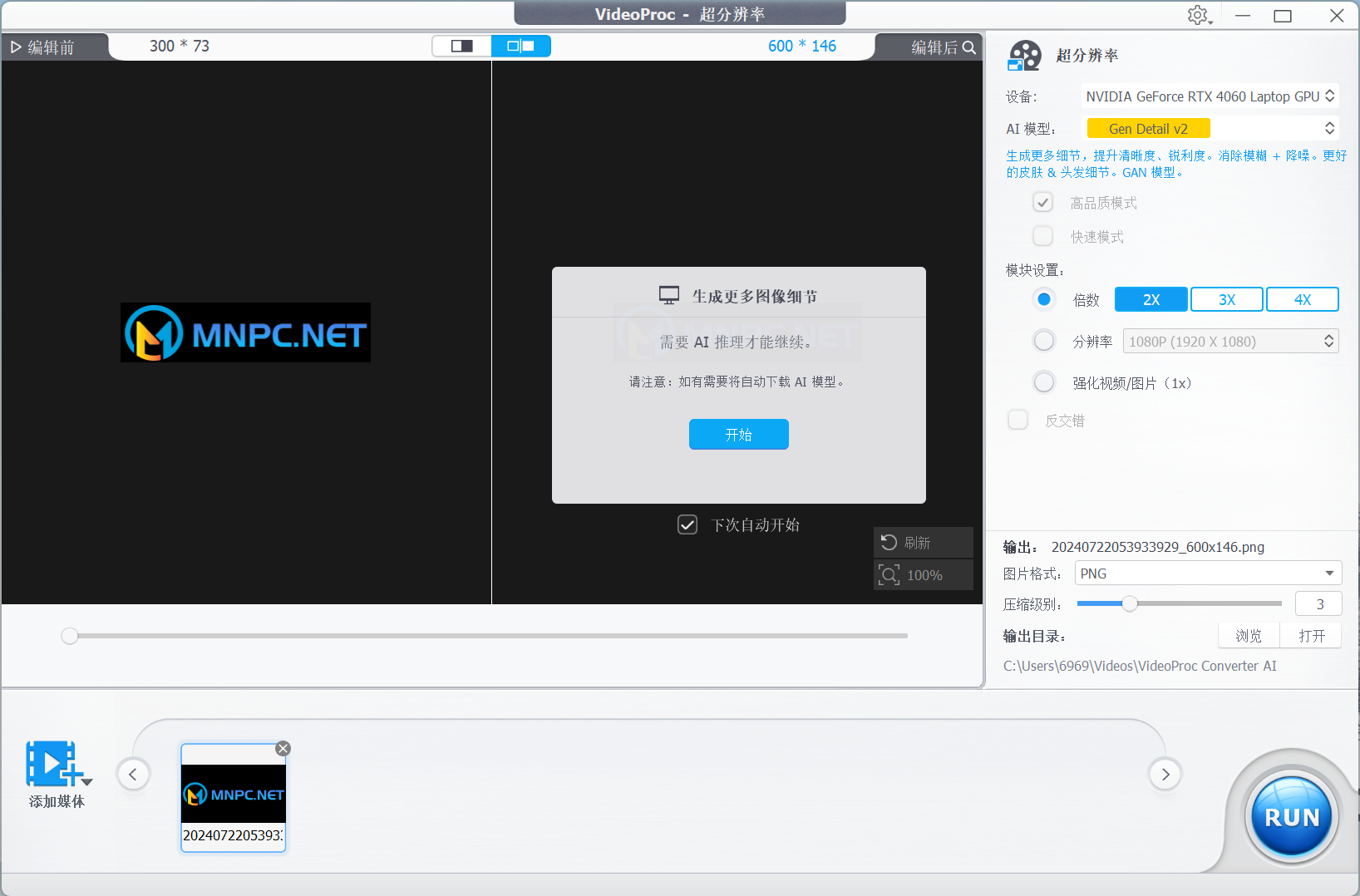This screenshot has width=1360, height=896.
Task: Uncheck the 下次自动开始 checkbox
Action: tap(687, 524)
